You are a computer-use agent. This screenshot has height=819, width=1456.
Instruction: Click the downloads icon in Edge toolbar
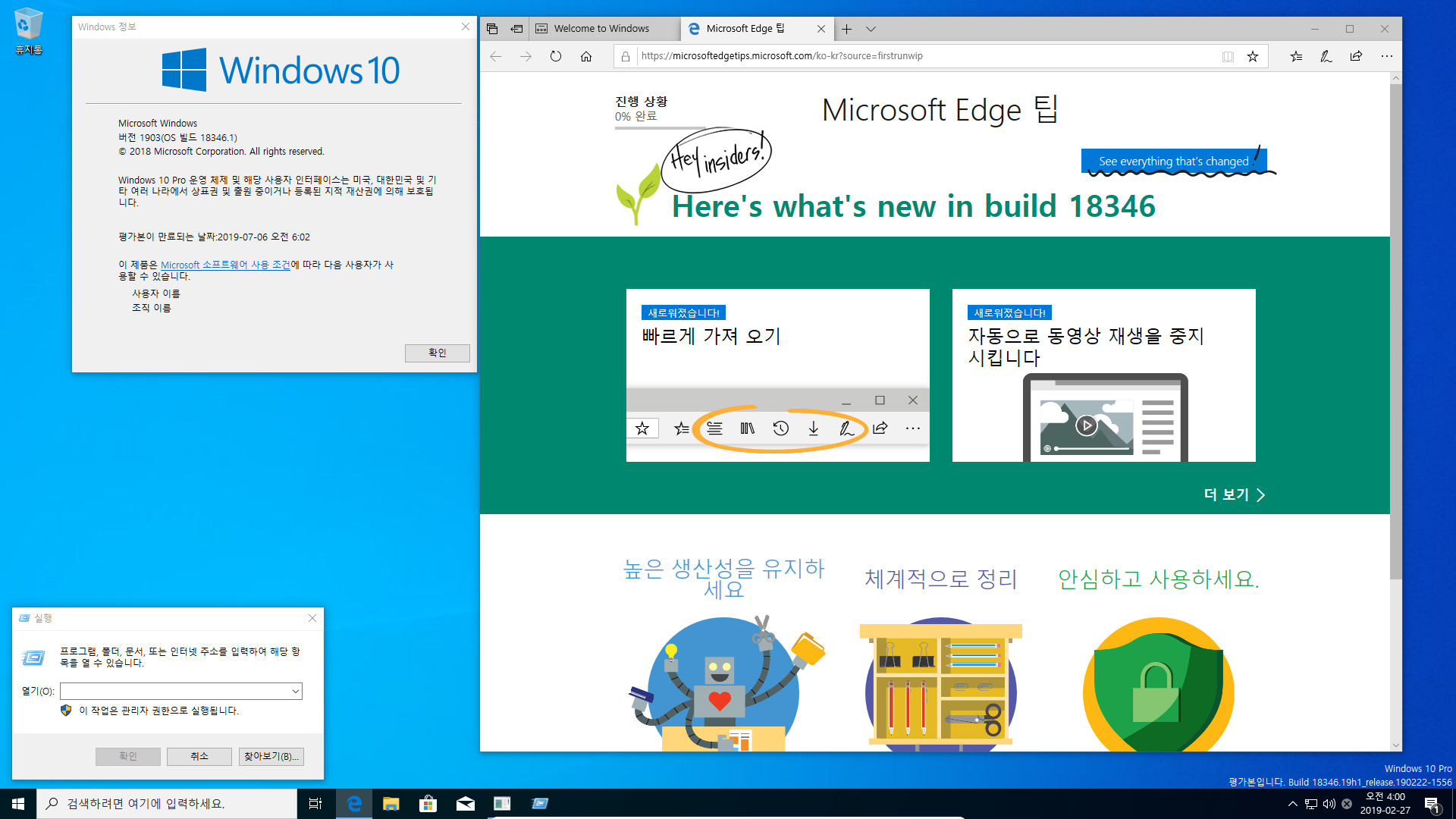click(x=814, y=427)
